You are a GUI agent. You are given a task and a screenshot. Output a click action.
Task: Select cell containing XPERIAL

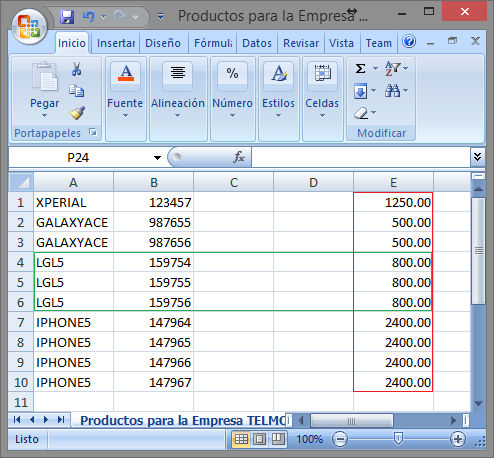click(73, 202)
